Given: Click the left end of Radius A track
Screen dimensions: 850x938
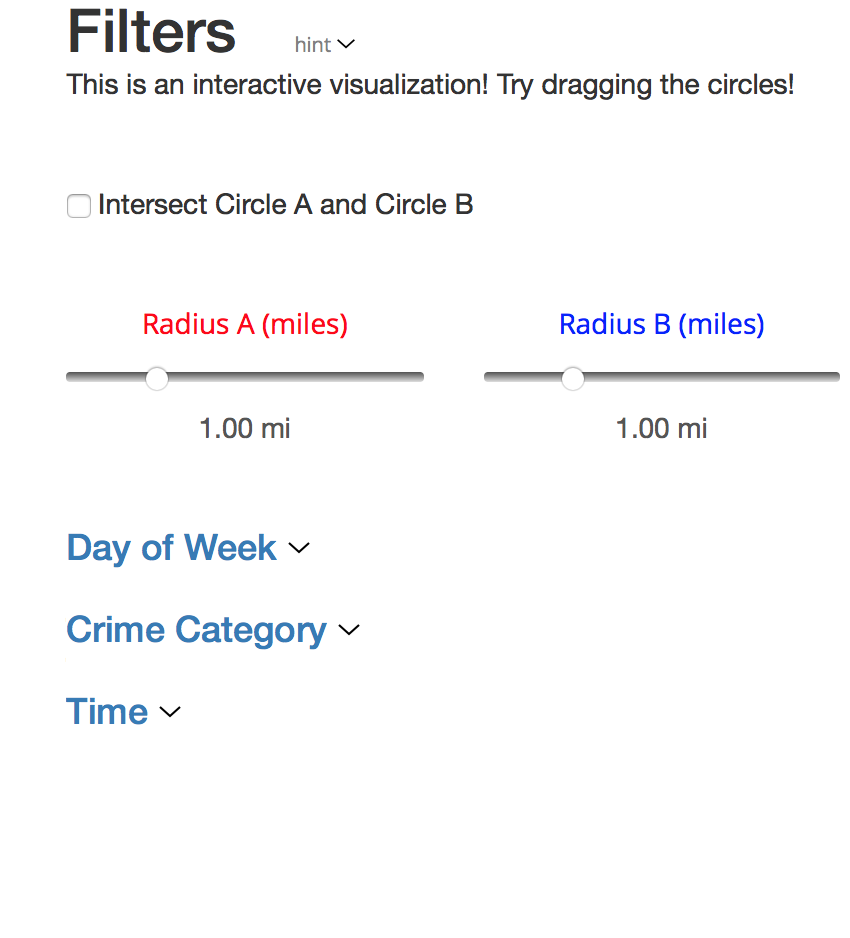Looking at the screenshot, I should pyautogui.click(x=71, y=377).
